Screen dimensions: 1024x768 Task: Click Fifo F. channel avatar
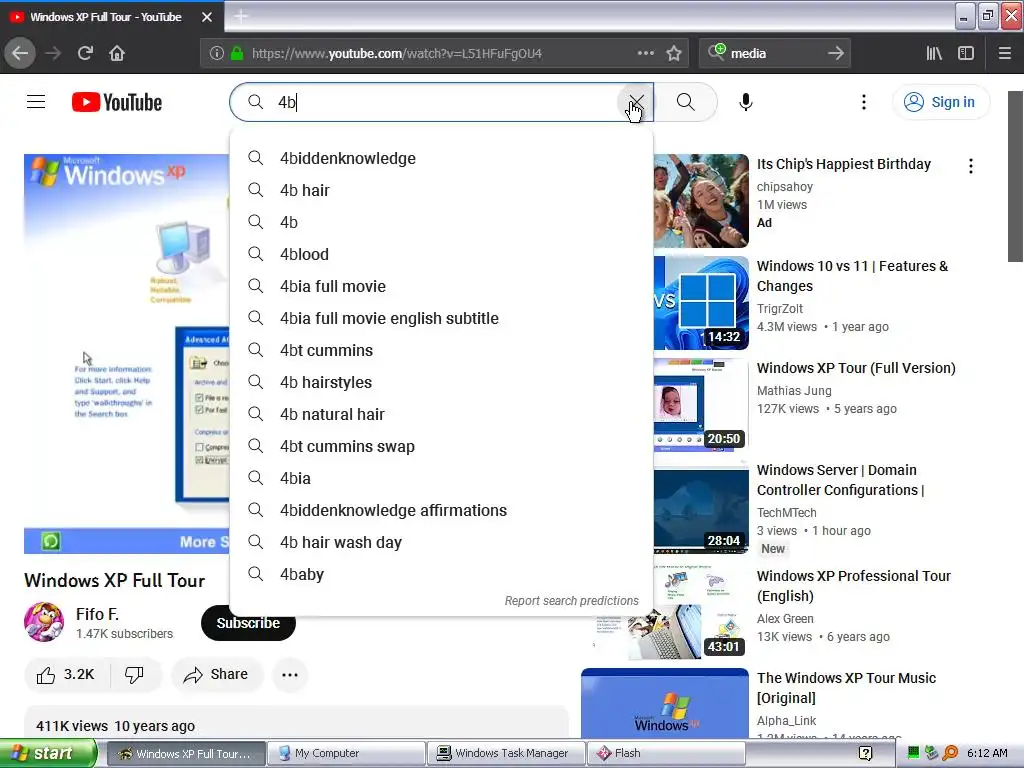point(44,622)
